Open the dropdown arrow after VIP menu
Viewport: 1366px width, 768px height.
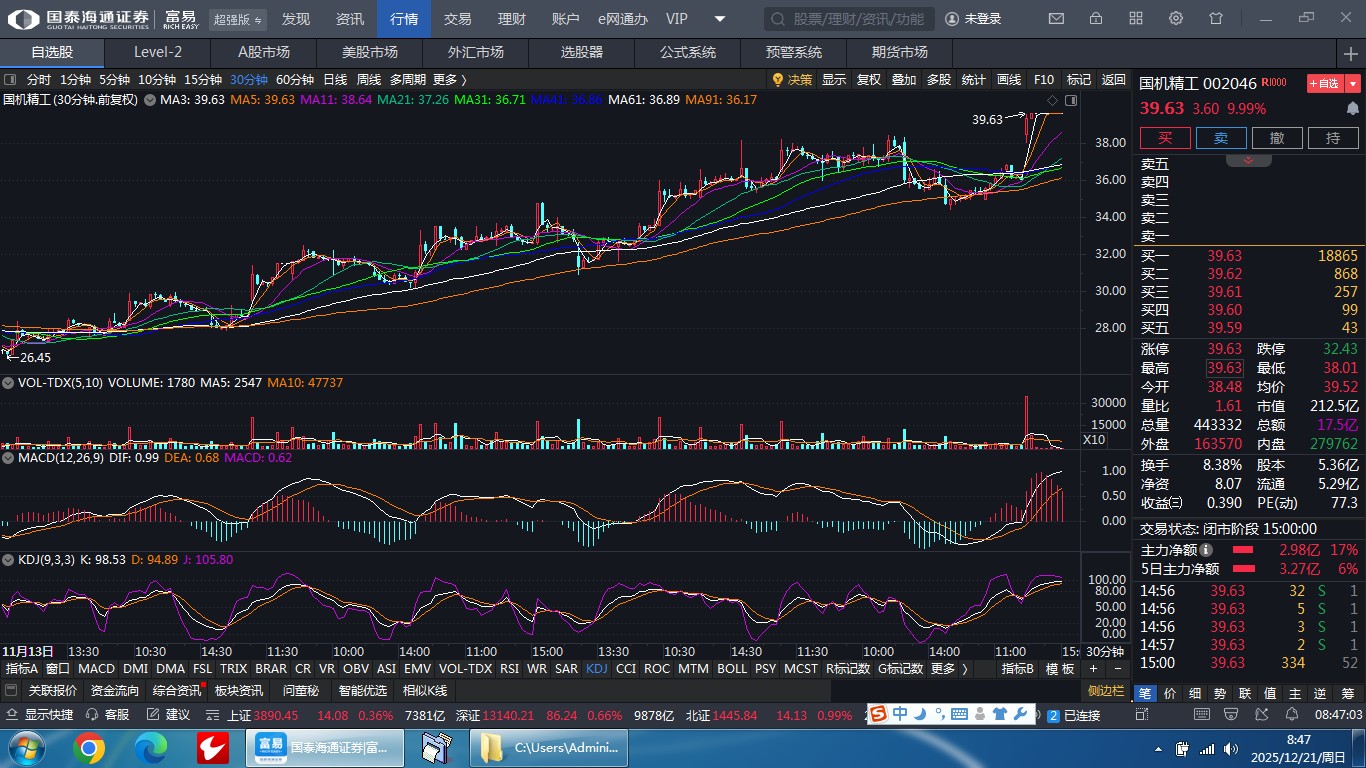(720, 19)
